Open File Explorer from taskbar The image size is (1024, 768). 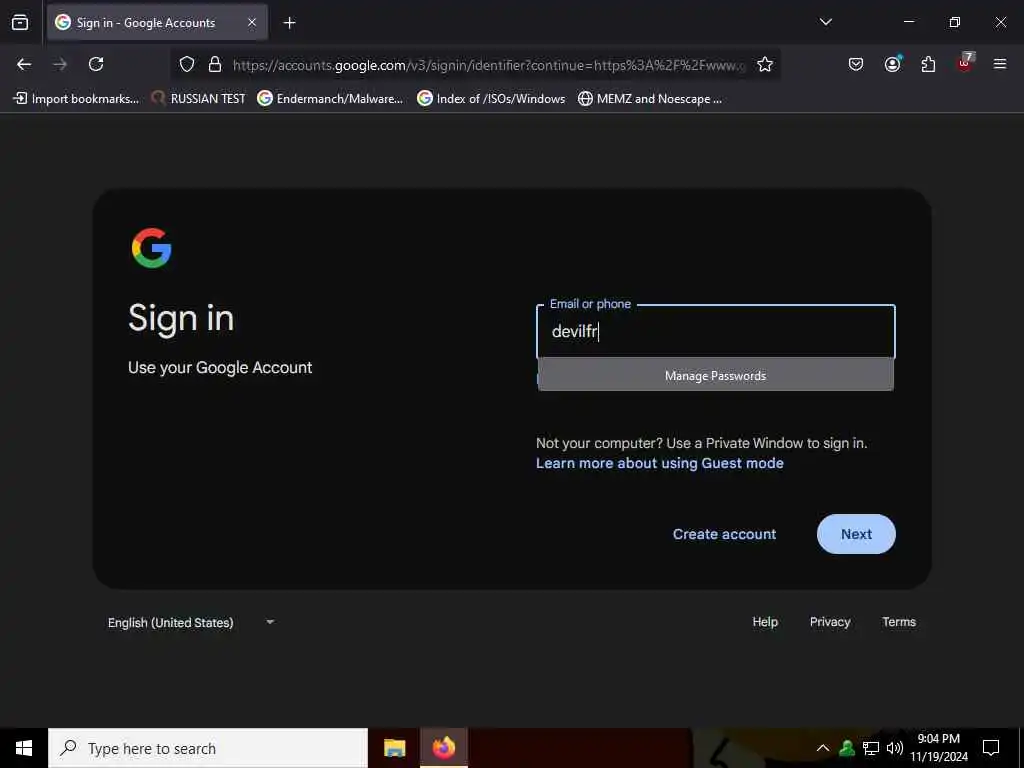pos(394,748)
